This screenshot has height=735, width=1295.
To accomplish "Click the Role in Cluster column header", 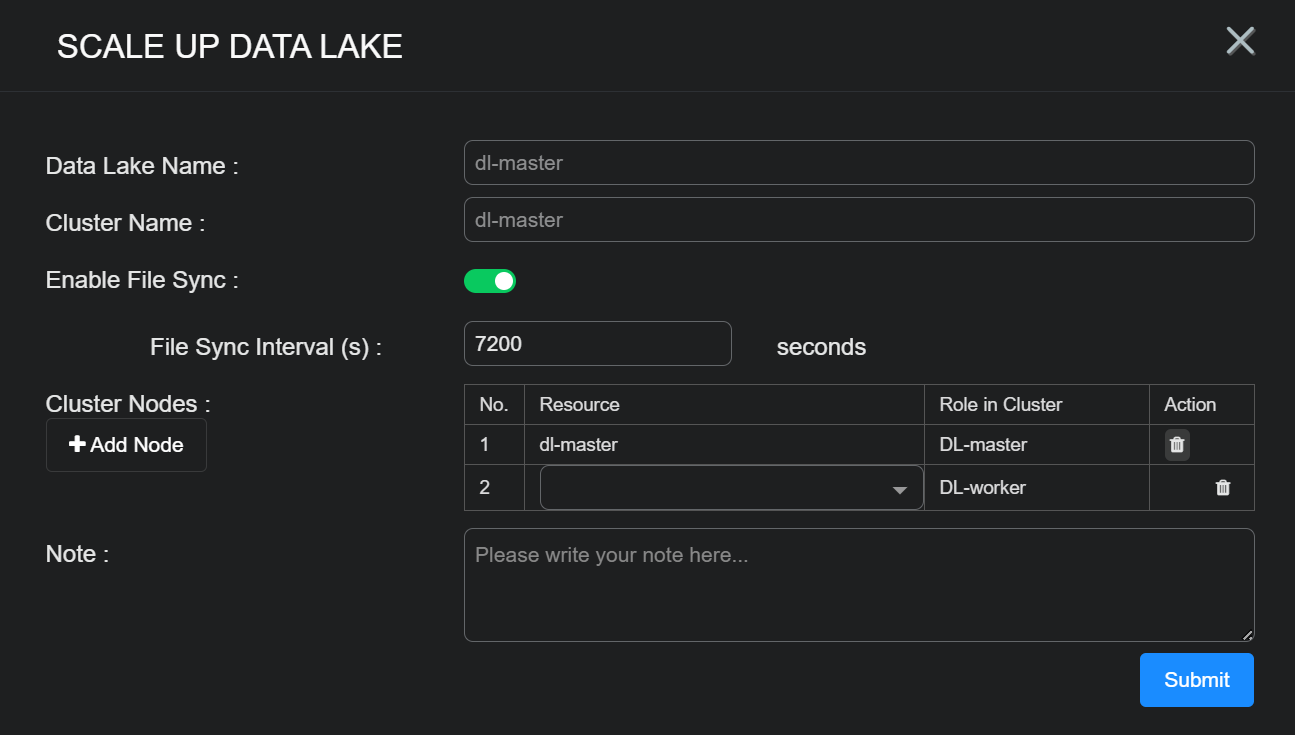I will coord(1000,405).
